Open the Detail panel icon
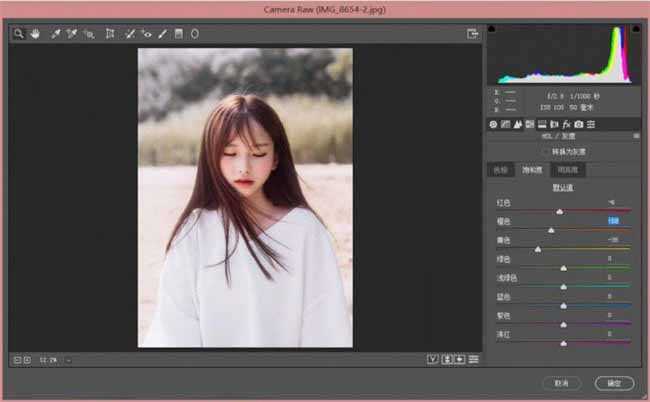Viewport: 650px width, 402px height. coord(518,124)
